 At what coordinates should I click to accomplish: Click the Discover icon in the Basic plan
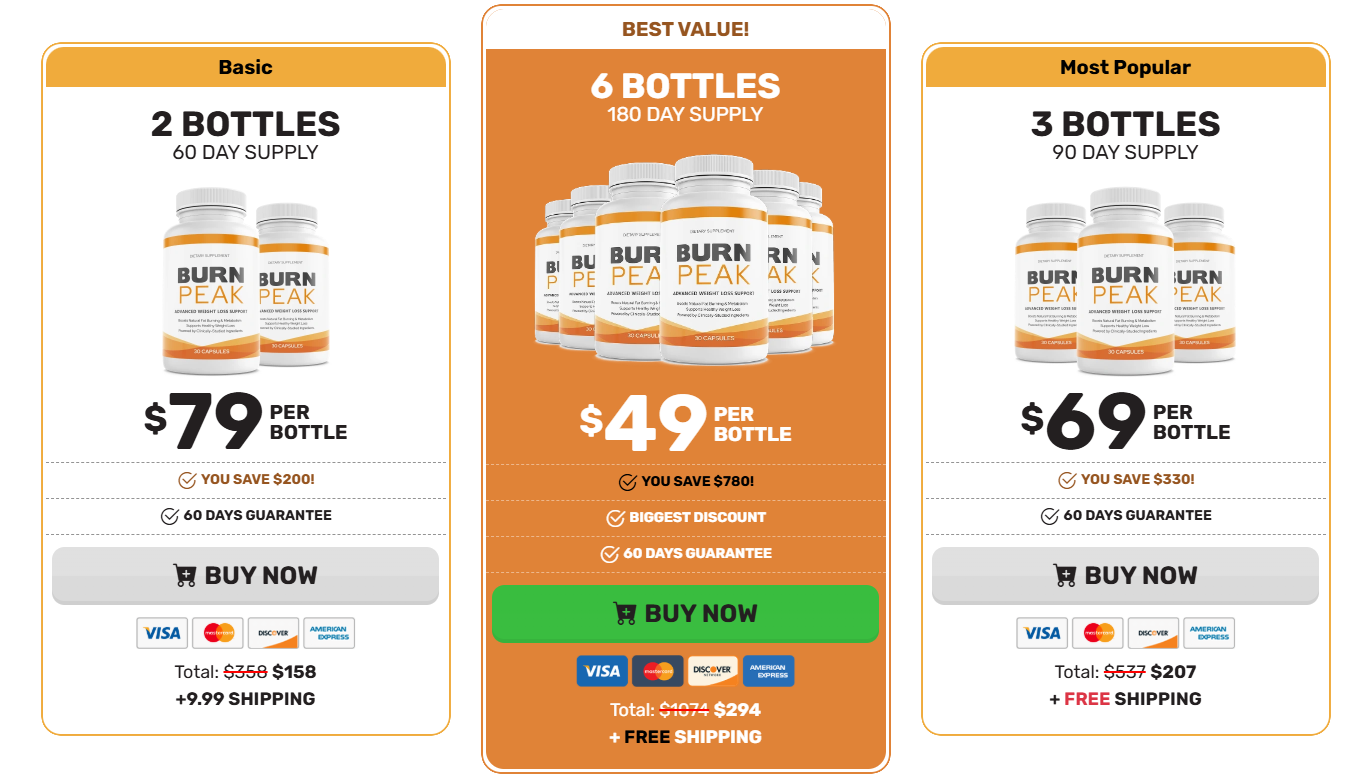(273, 633)
